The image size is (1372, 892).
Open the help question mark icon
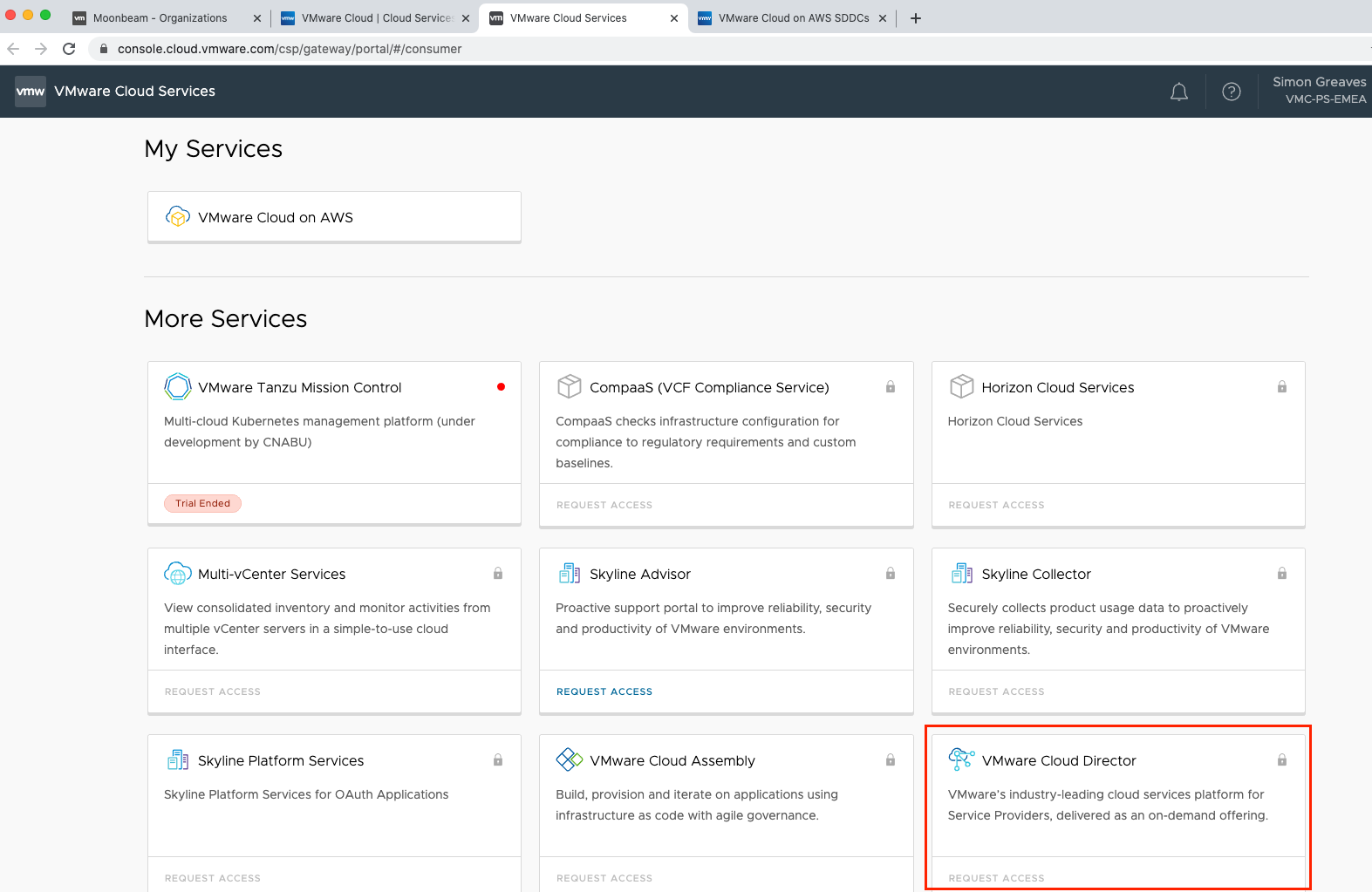coord(1232,92)
